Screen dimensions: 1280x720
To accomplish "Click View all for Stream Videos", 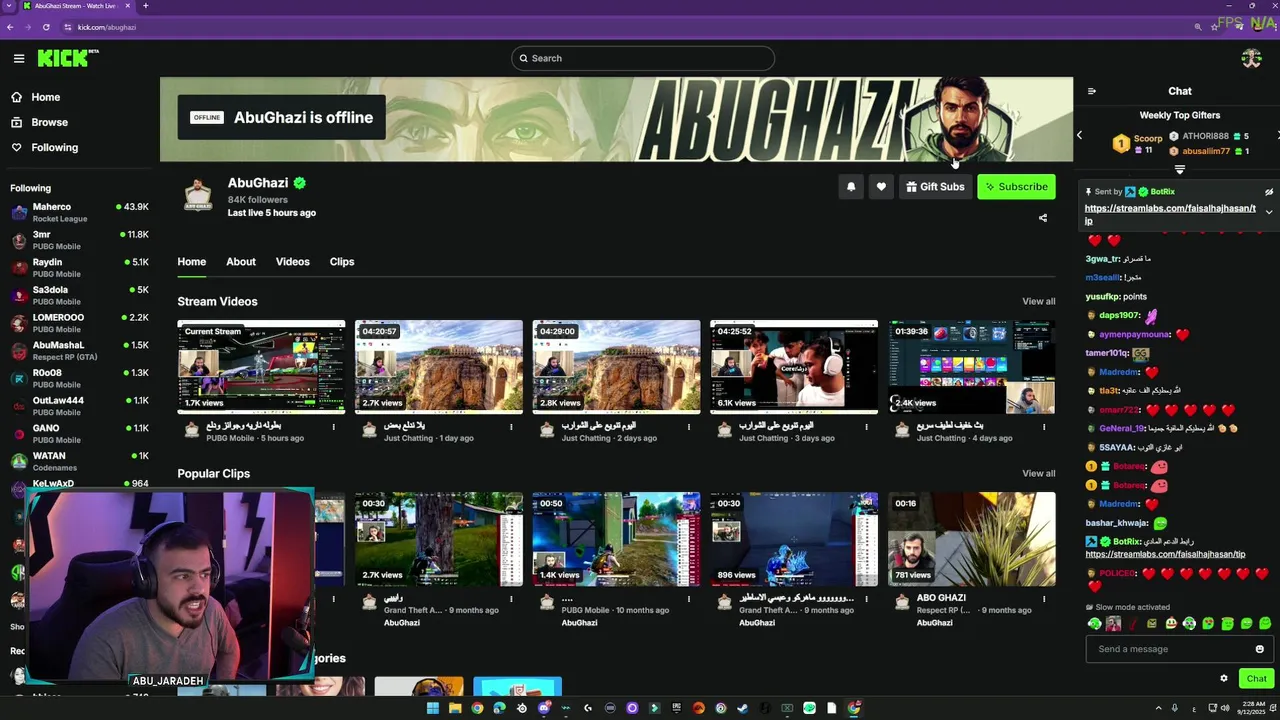I will pyautogui.click(x=1038, y=301).
